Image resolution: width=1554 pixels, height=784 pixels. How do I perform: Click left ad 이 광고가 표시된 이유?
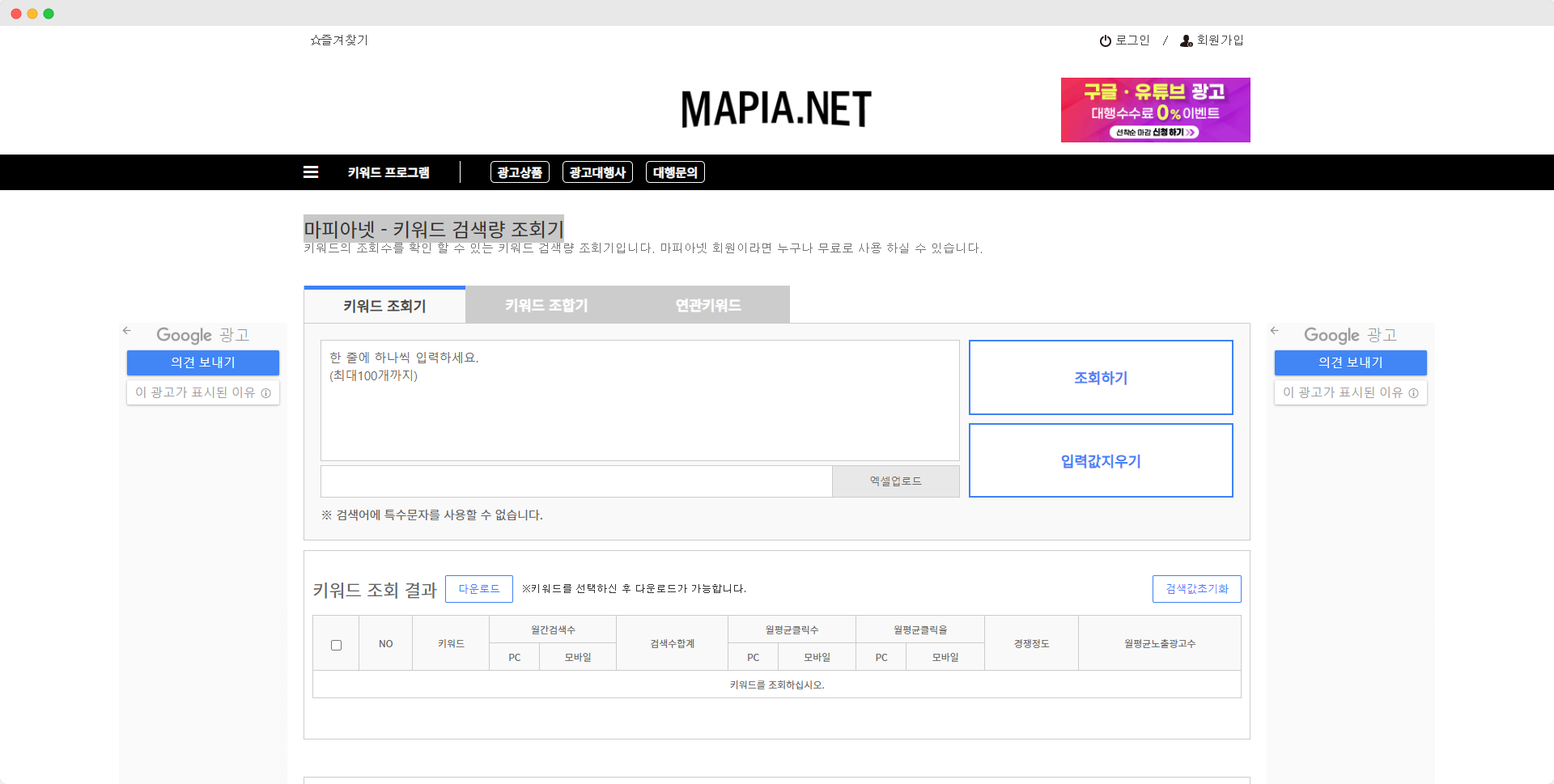(x=203, y=392)
